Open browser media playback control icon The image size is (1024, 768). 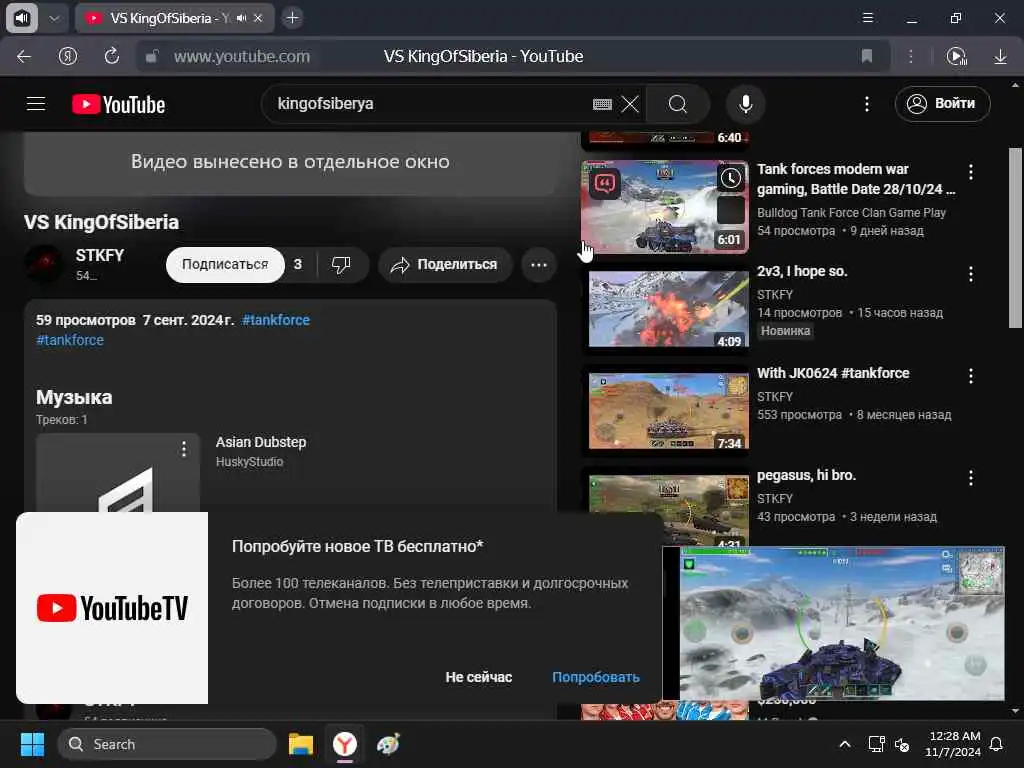(x=956, y=57)
